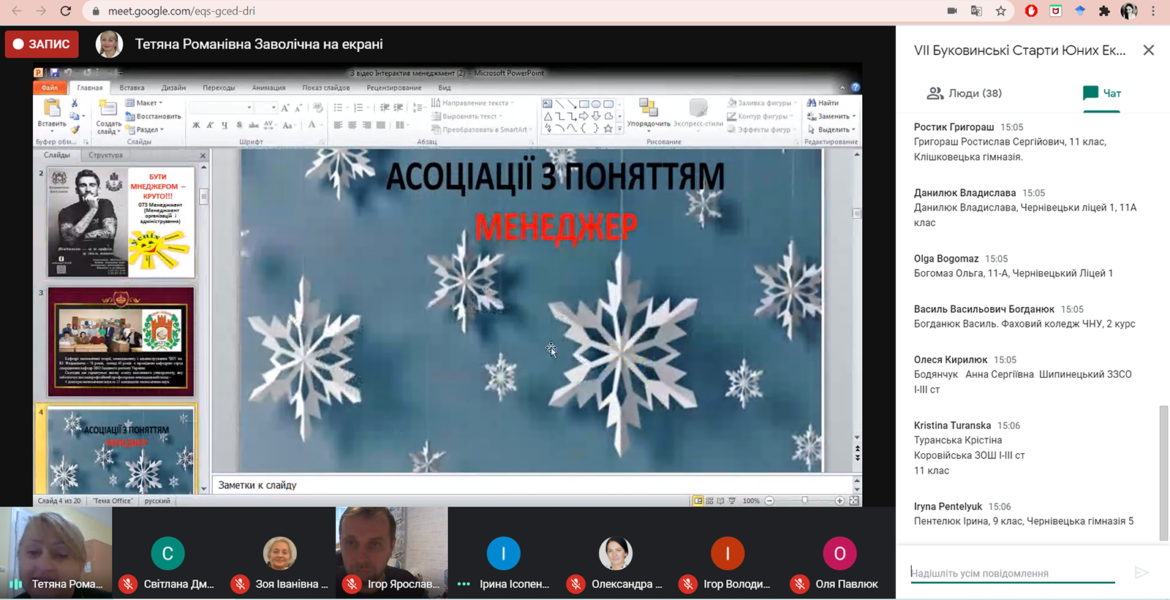Close the chat side panel
Screen dimensions: 1170x600
(x=1148, y=50)
